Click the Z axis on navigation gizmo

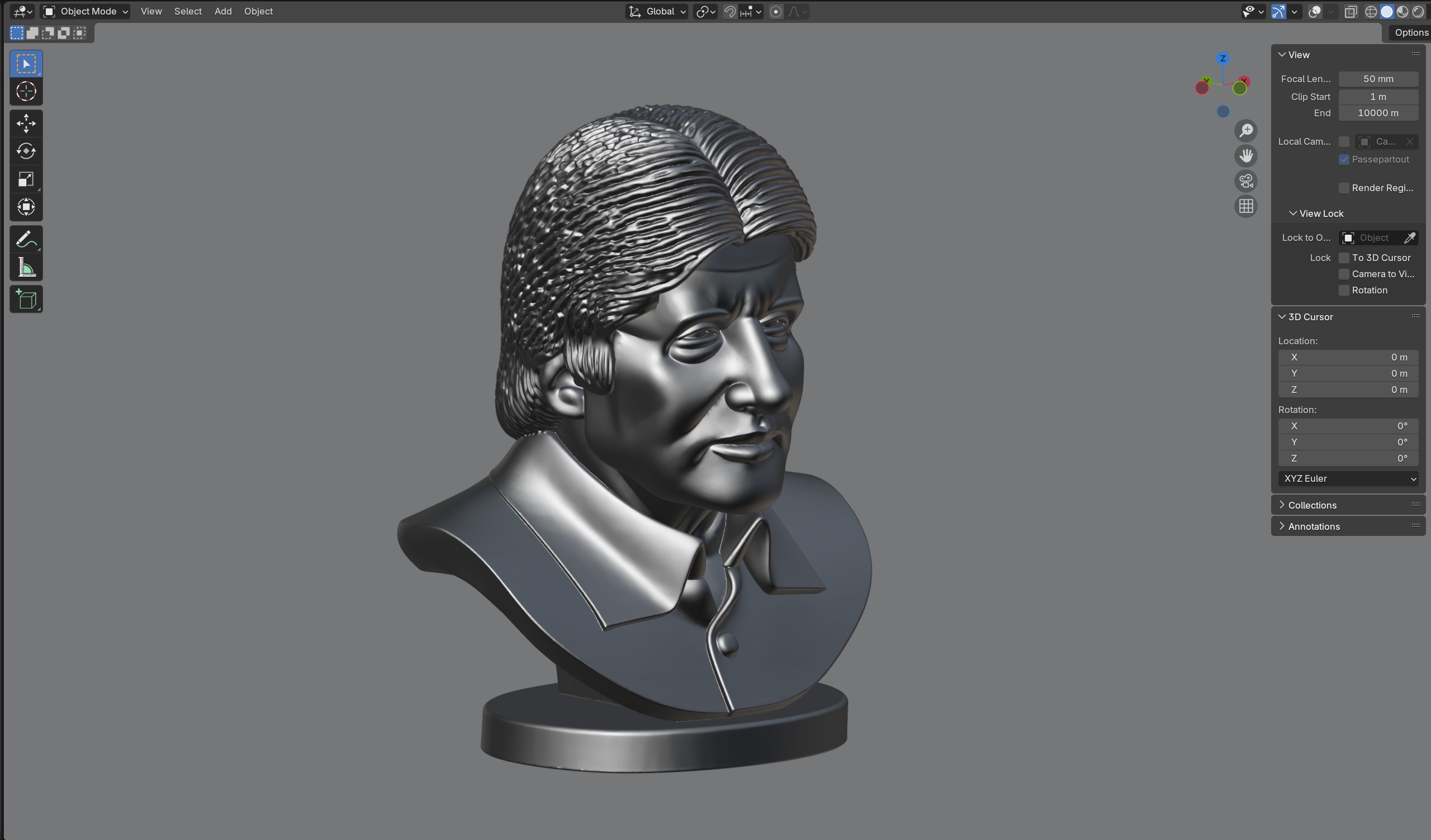coord(1222,59)
